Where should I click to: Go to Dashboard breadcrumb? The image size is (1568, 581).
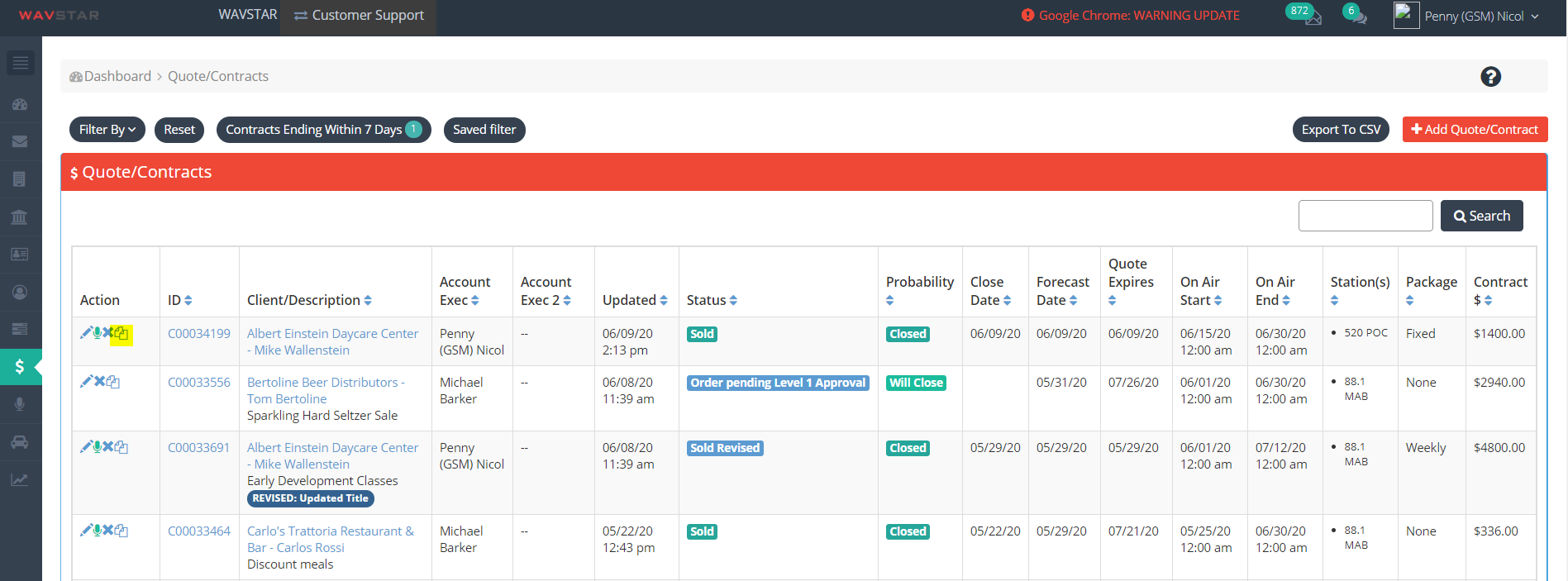tap(111, 76)
